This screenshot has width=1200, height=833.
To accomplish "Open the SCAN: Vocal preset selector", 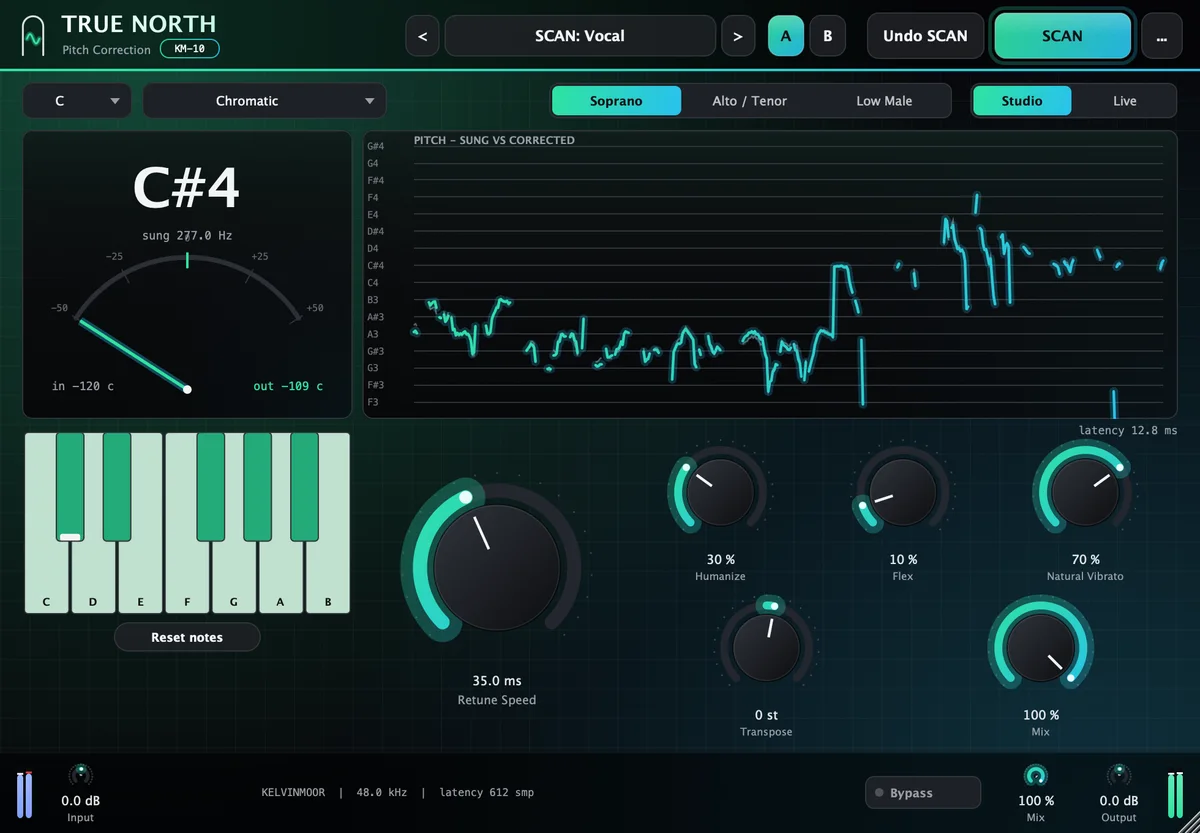I will click(580, 36).
